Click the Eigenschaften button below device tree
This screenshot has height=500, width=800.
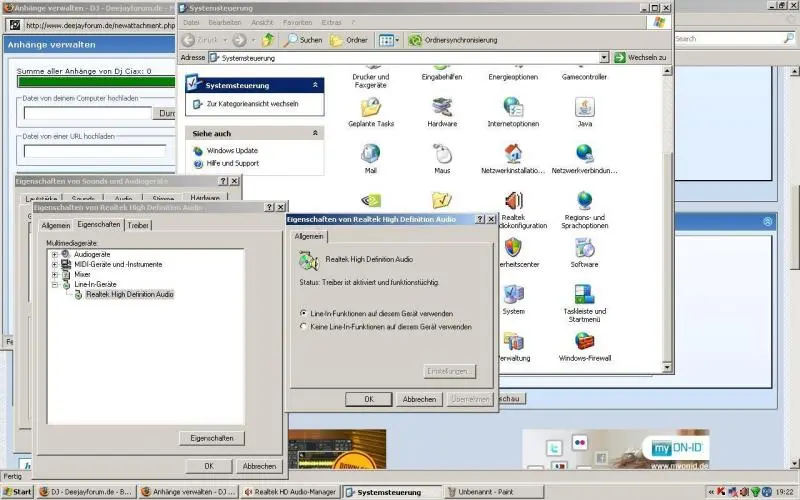coord(212,438)
